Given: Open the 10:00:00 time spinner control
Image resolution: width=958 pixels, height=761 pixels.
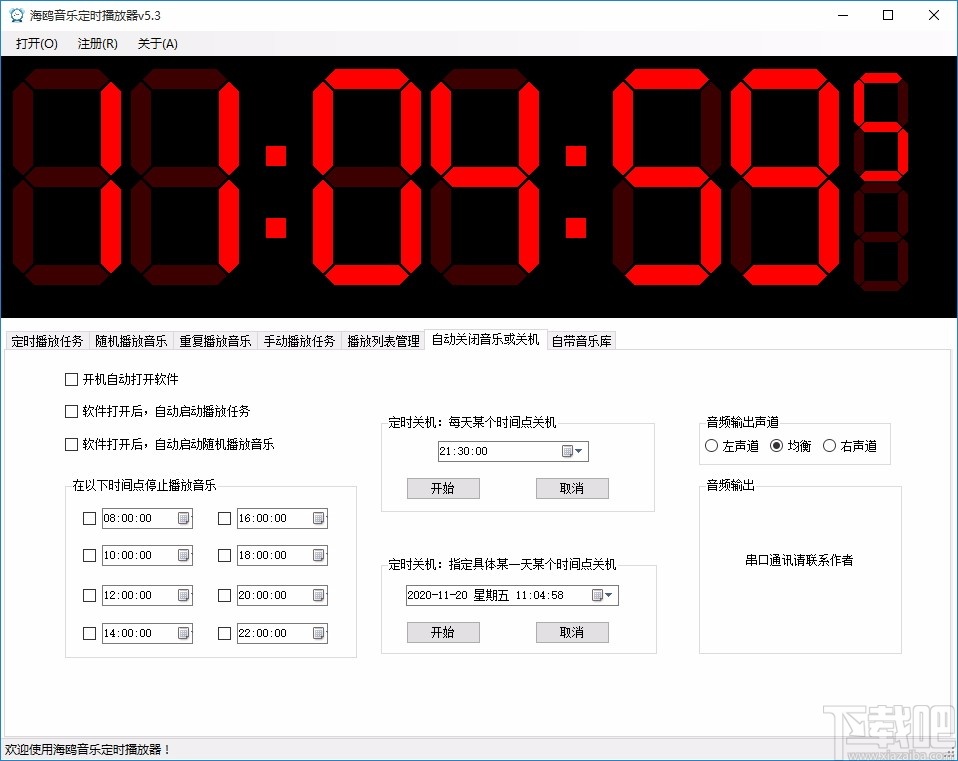Looking at the screenshot, I should click(x=182, y=556).
